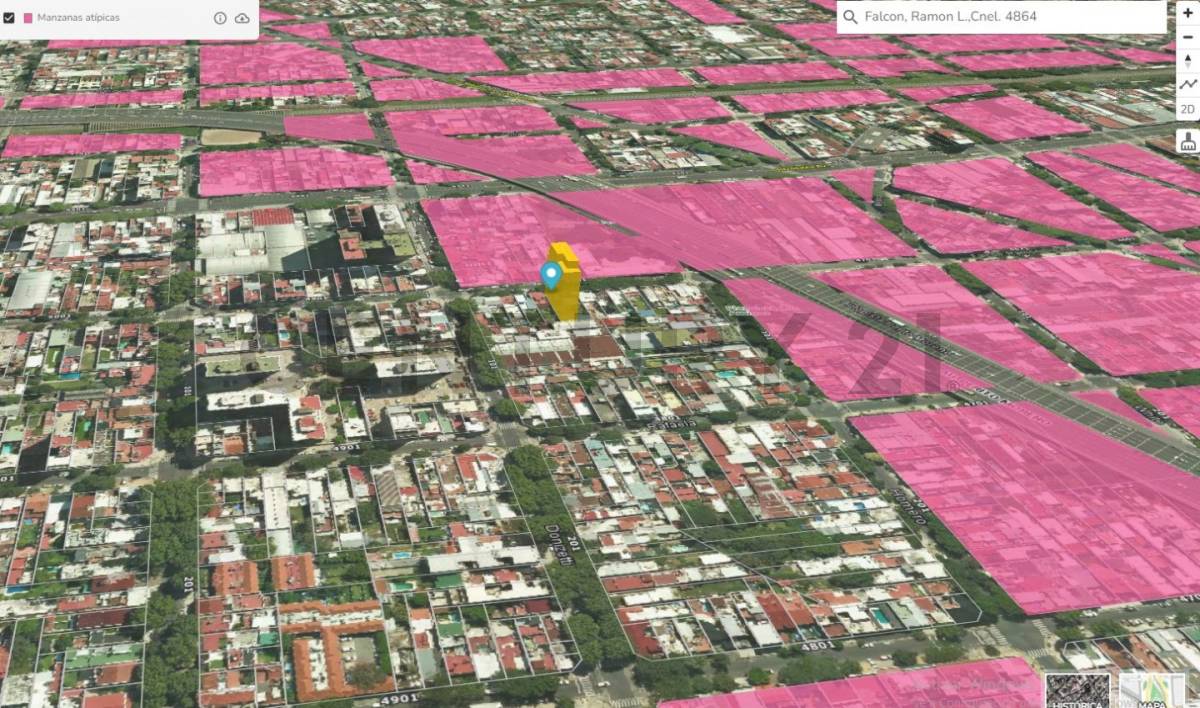Switch to the MAPA basemap thumbnail
This screenshot has width=1200, height=708.
coord(1151,690)
